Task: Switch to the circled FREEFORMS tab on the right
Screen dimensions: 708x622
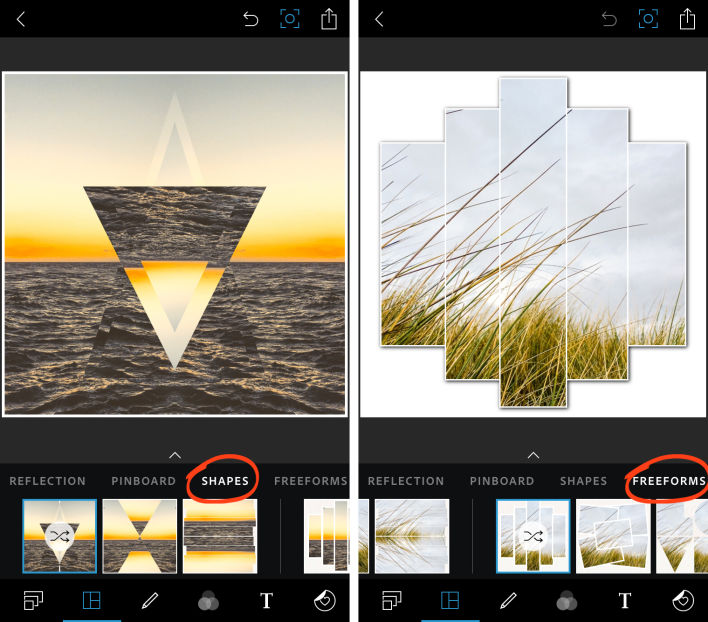Action: click(x=669, y=481)
